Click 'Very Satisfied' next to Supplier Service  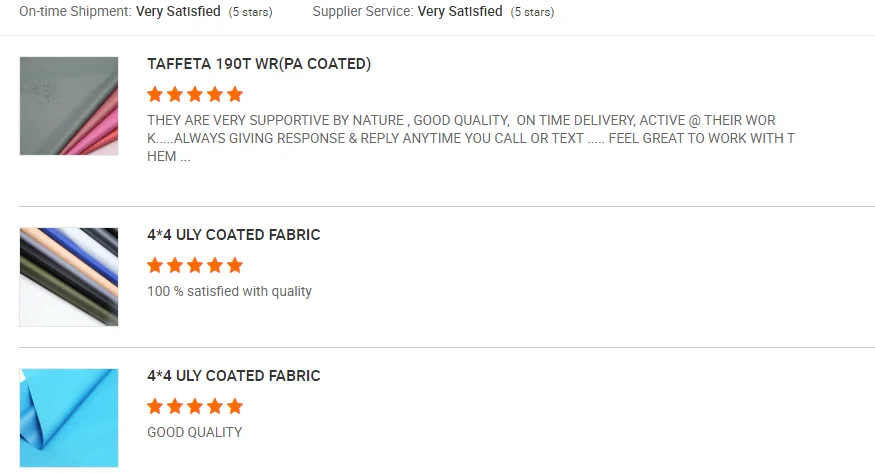pyautogui.click(x=460, y=12)
